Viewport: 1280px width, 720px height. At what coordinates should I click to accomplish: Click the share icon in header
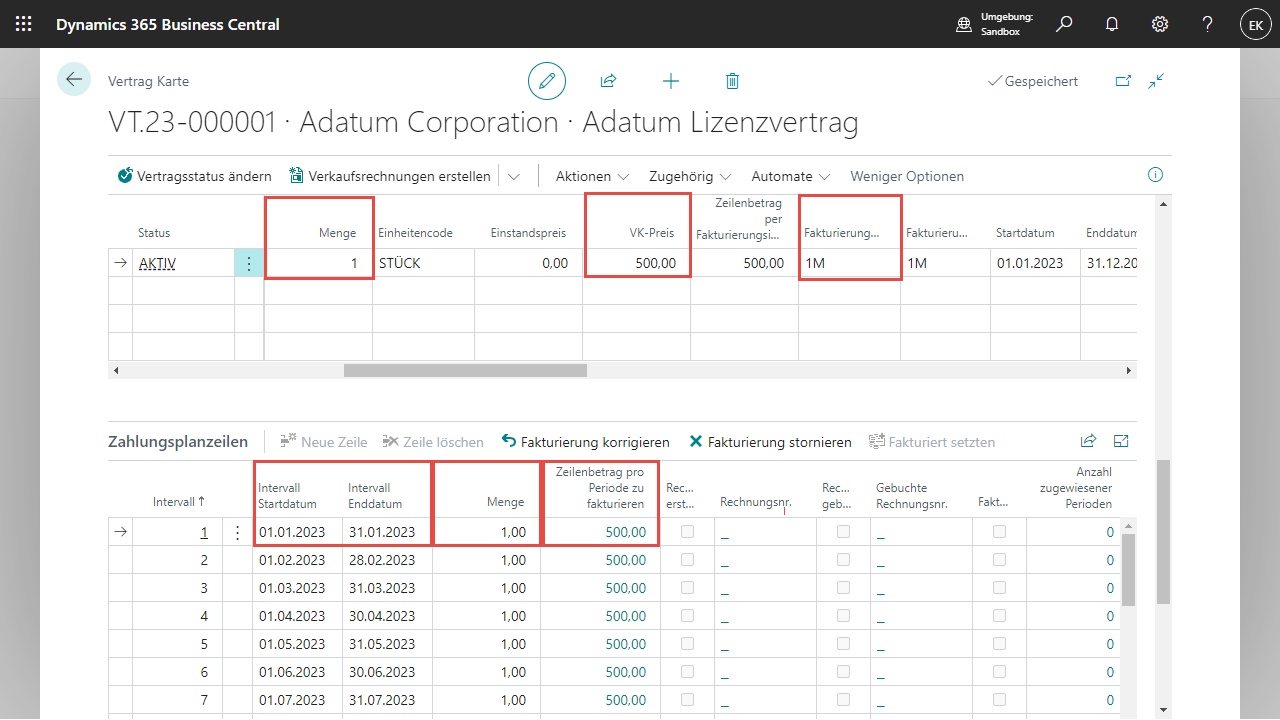click(608, 81)
